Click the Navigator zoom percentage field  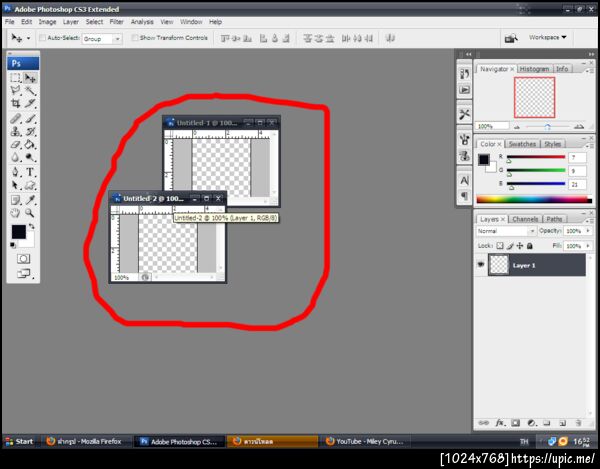tap(492, 126)
